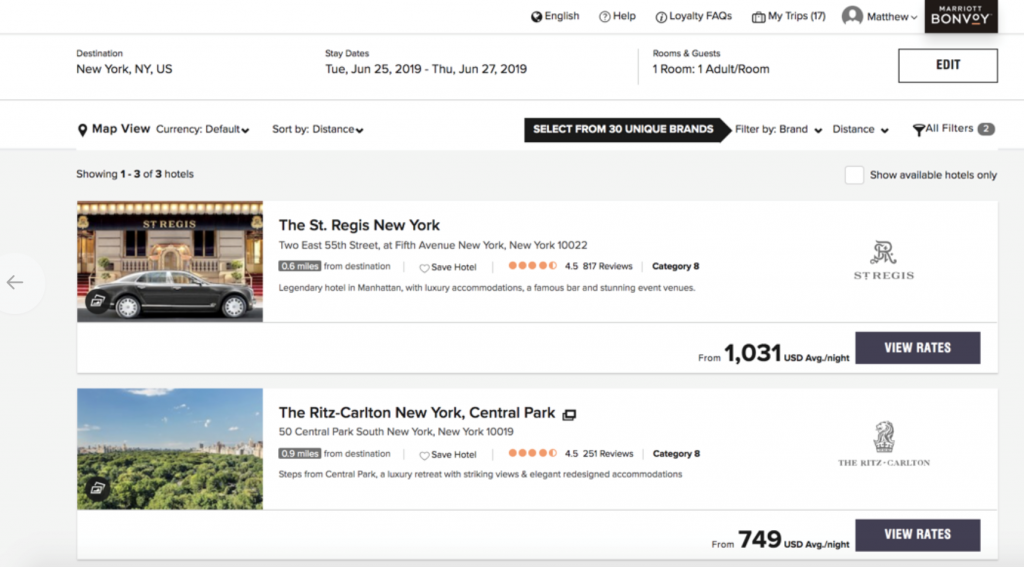Expand the Filter by: Brand dropdown
This screenshot has width=1024, height=567.
(778, 129)
